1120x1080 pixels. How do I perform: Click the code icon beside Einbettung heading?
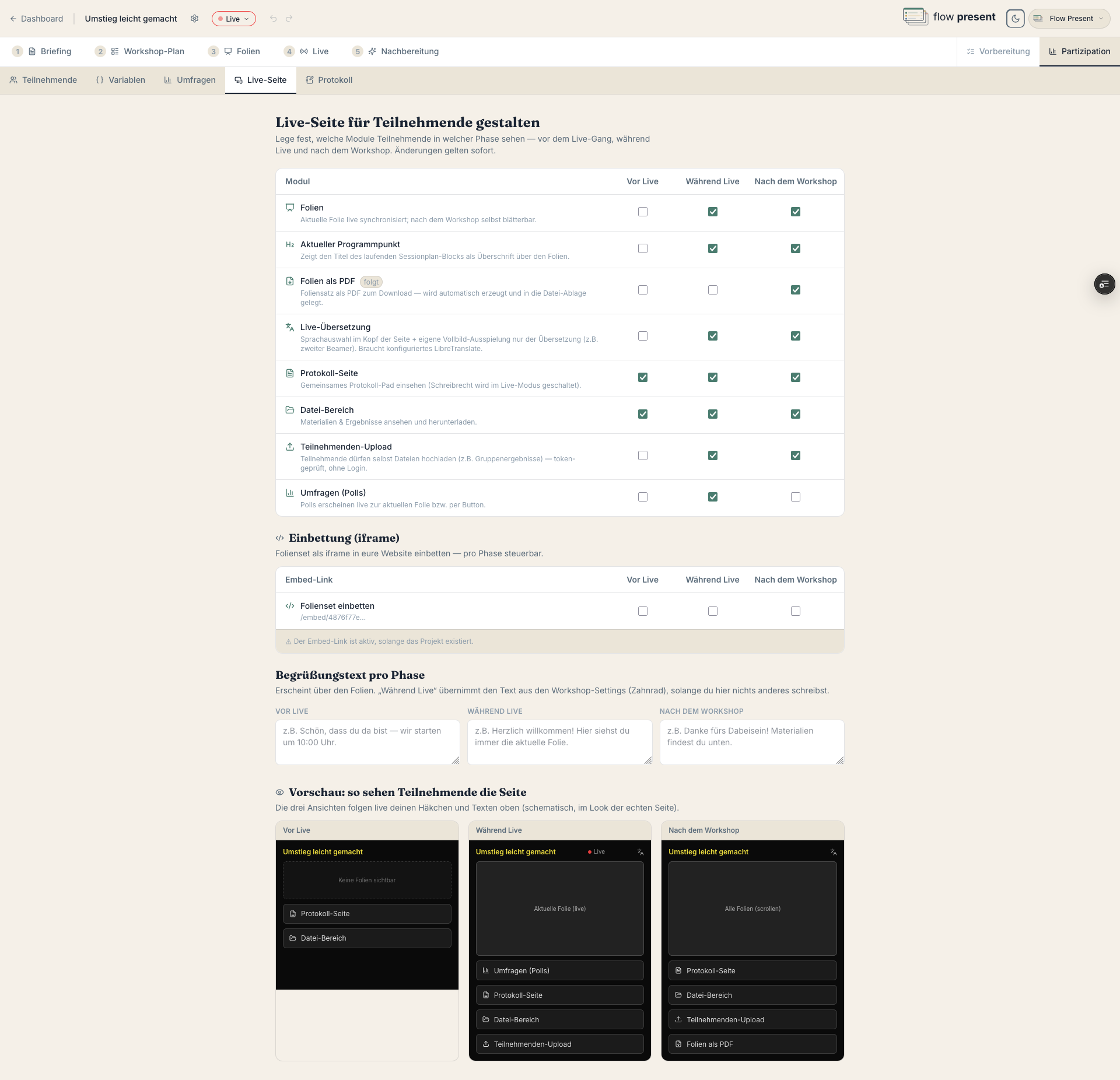(280, 538)
